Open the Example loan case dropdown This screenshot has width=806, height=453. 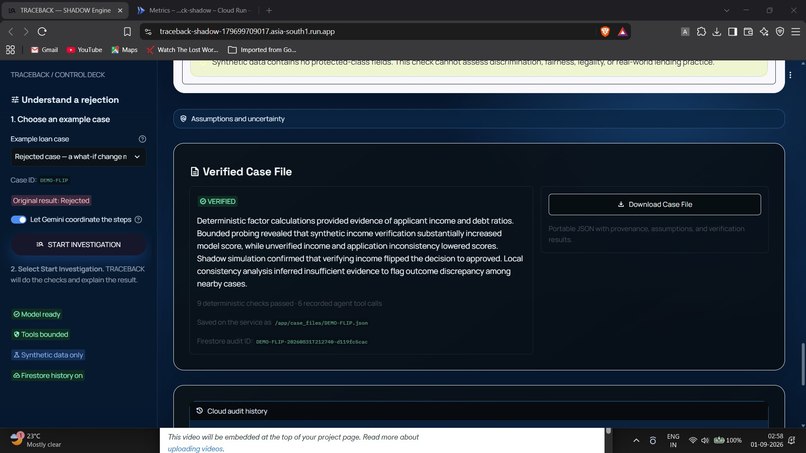point(78,157)
